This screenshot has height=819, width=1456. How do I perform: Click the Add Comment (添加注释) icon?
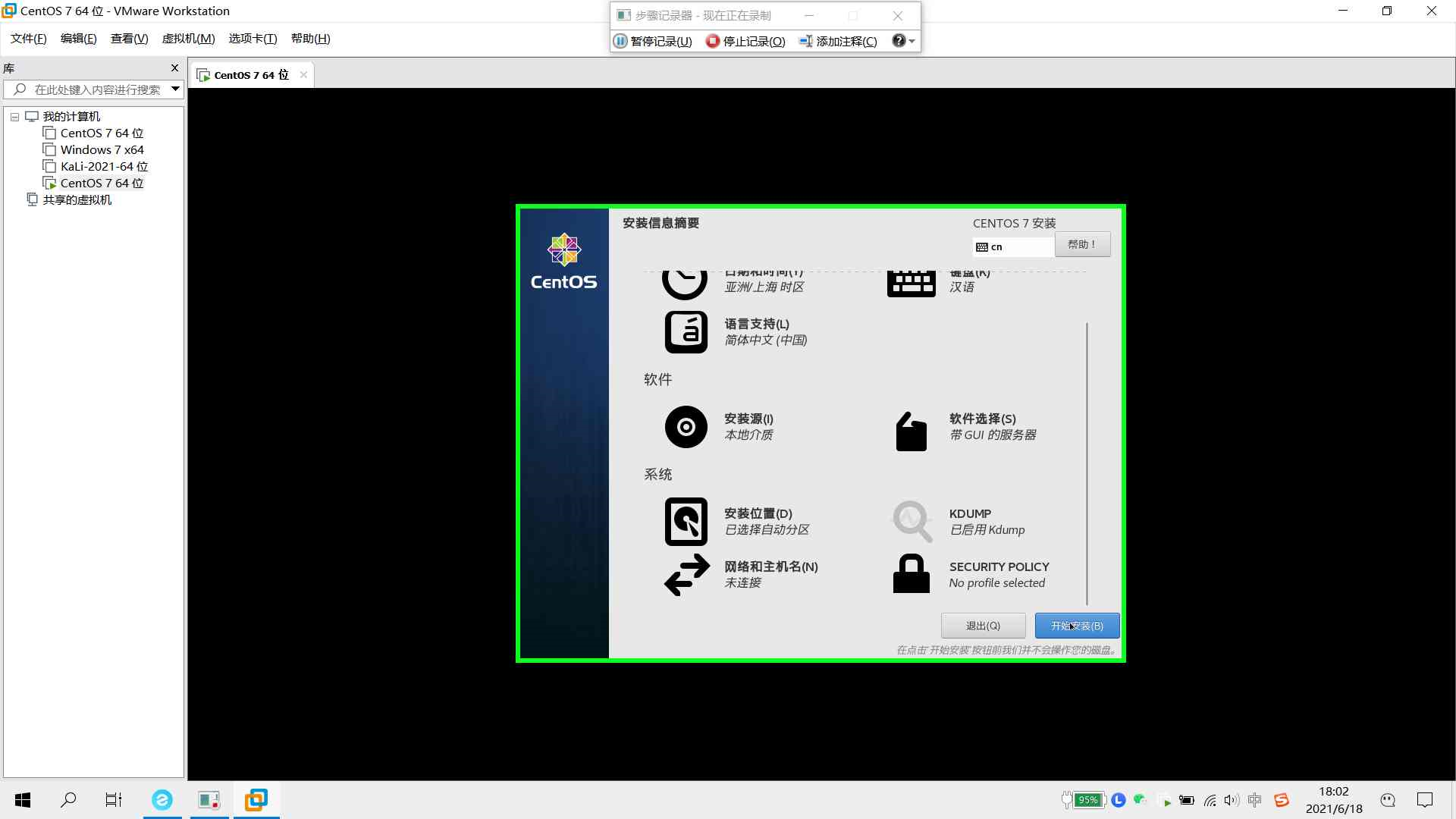point(806,41)
